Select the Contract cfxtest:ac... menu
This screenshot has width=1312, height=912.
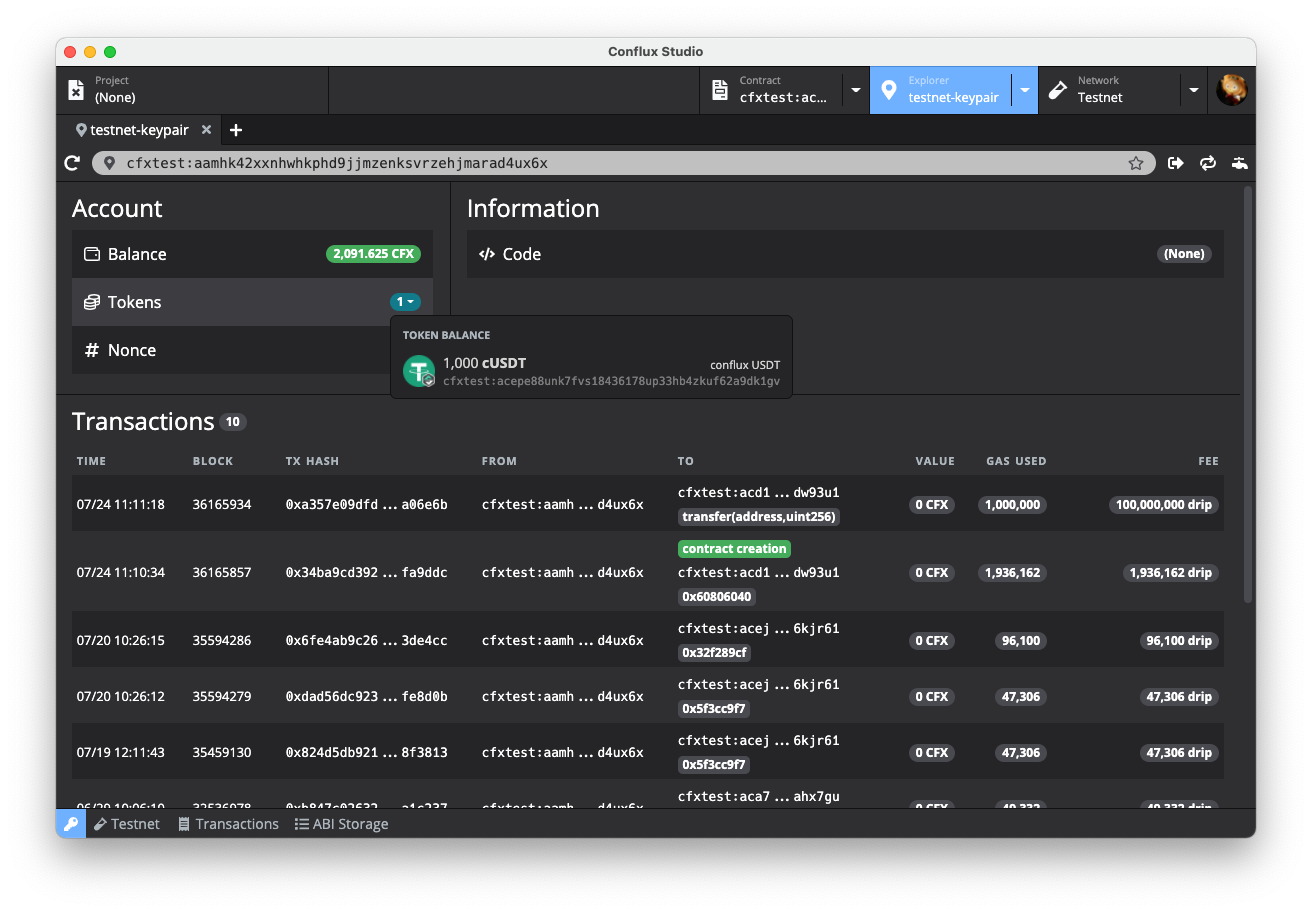(x=772, y=90)
